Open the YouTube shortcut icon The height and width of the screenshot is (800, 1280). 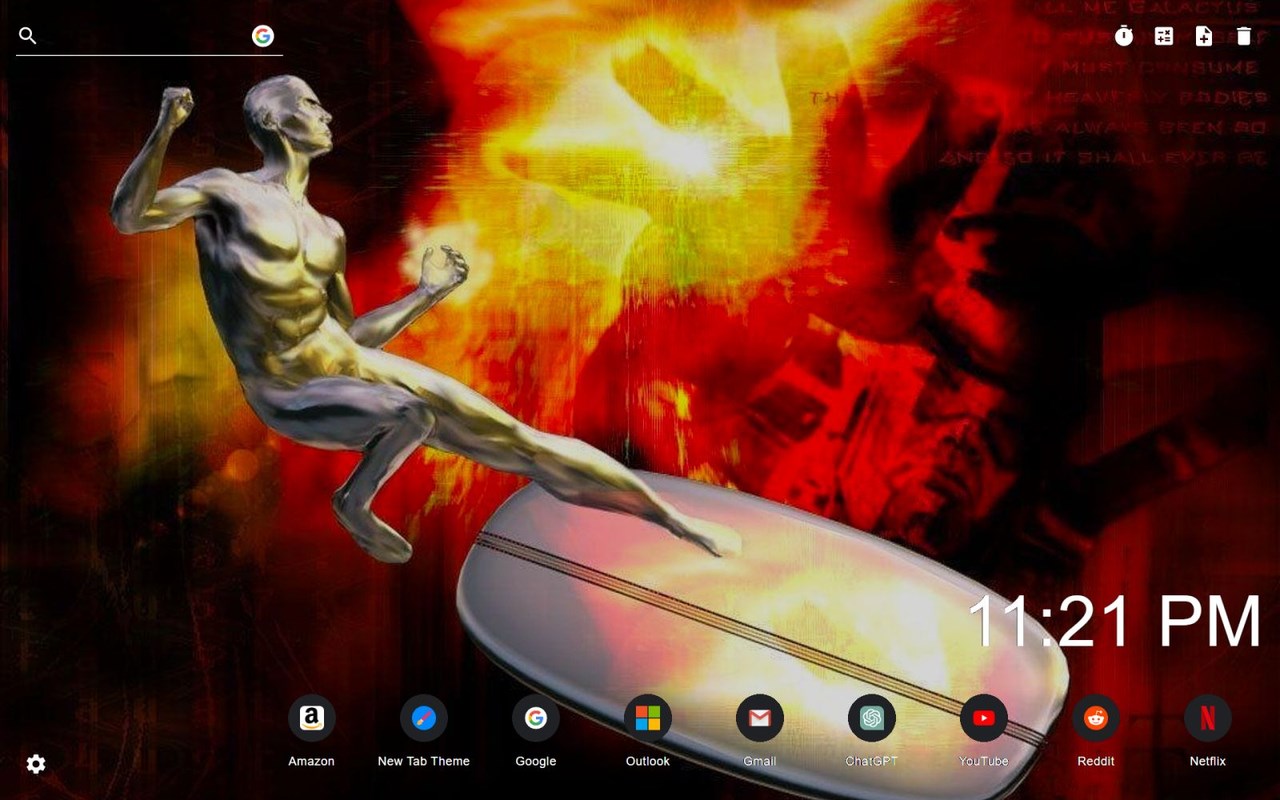point(984,718)
